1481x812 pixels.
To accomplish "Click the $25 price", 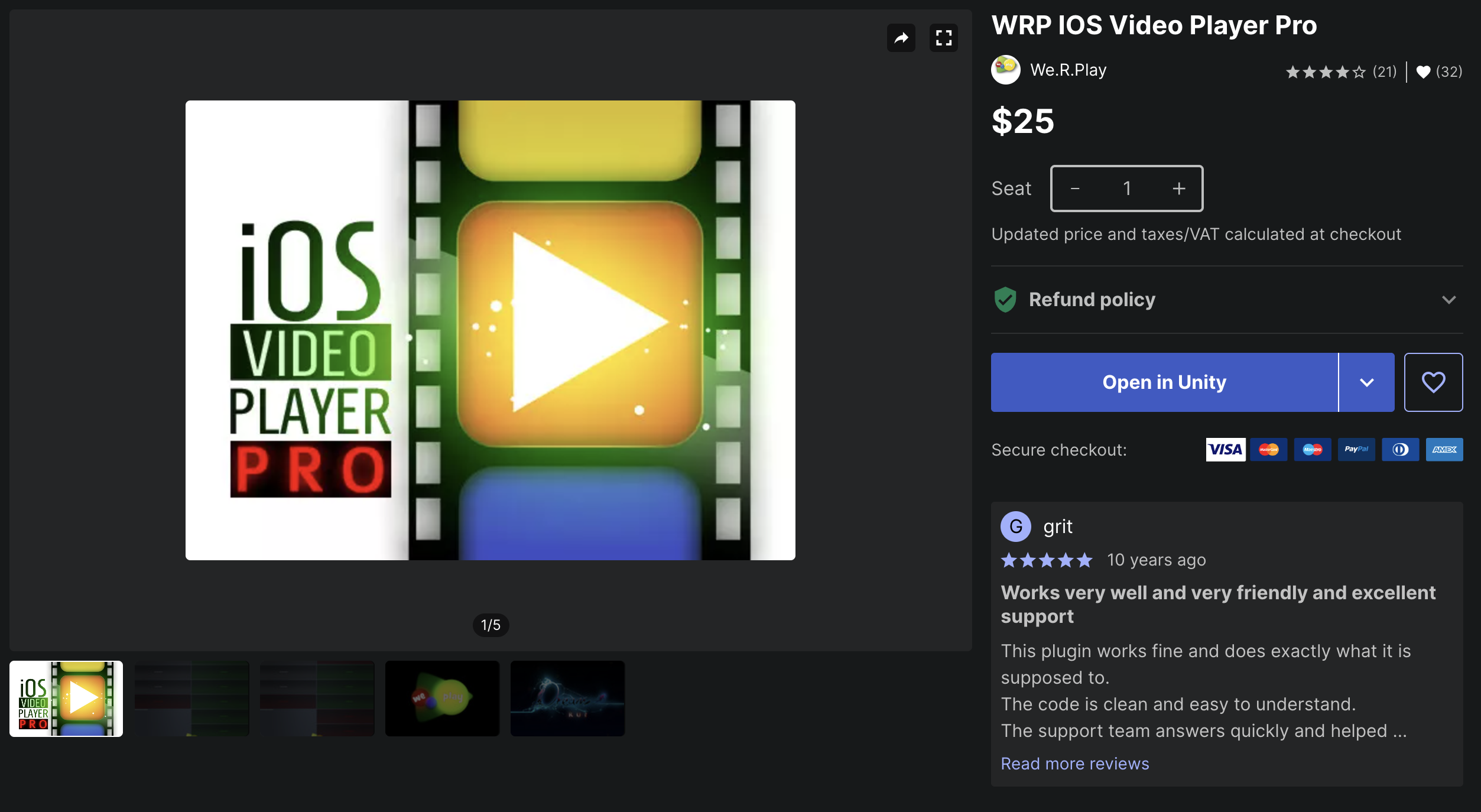I will (x=1022, y=121).
